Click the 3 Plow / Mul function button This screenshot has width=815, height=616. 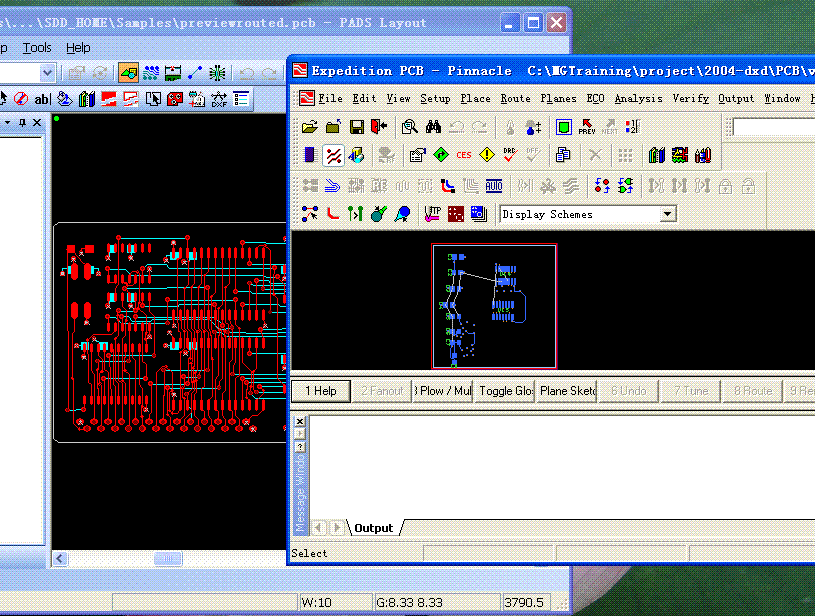pyautogui.click(x=442, y=391)
